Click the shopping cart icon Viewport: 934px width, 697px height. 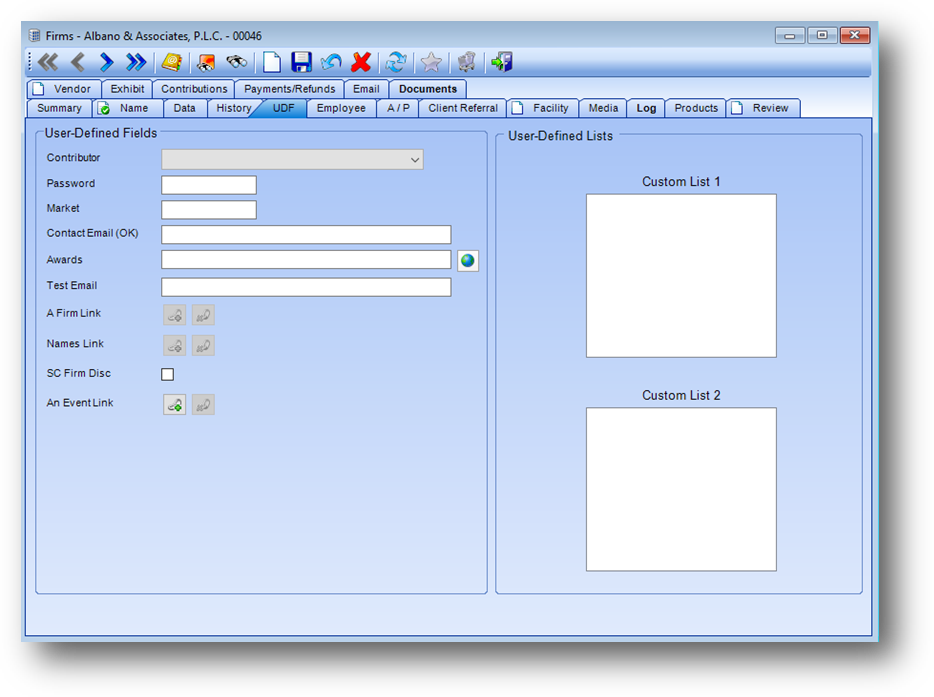[x=466, y=62]
